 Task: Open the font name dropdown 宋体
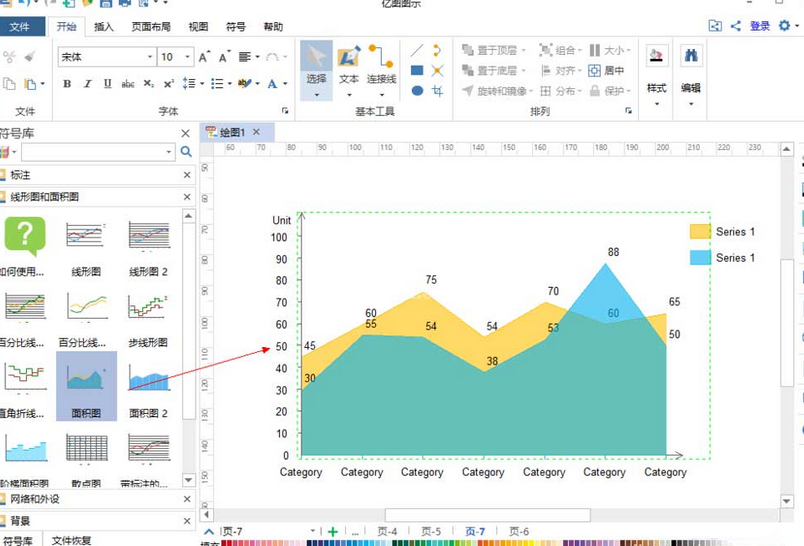[150, 57]
